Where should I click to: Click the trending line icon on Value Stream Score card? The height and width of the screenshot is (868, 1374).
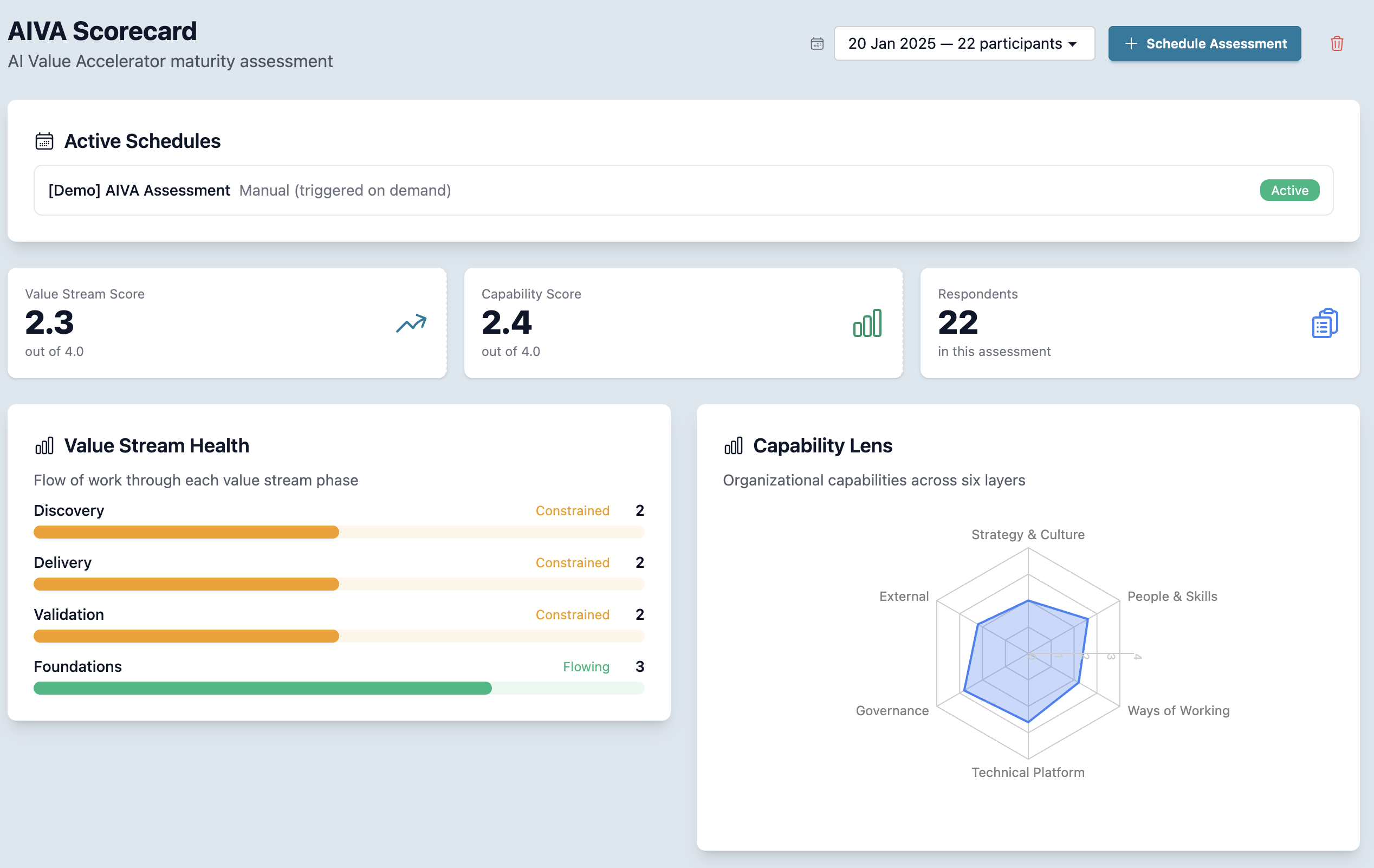(x=410, y=323)
